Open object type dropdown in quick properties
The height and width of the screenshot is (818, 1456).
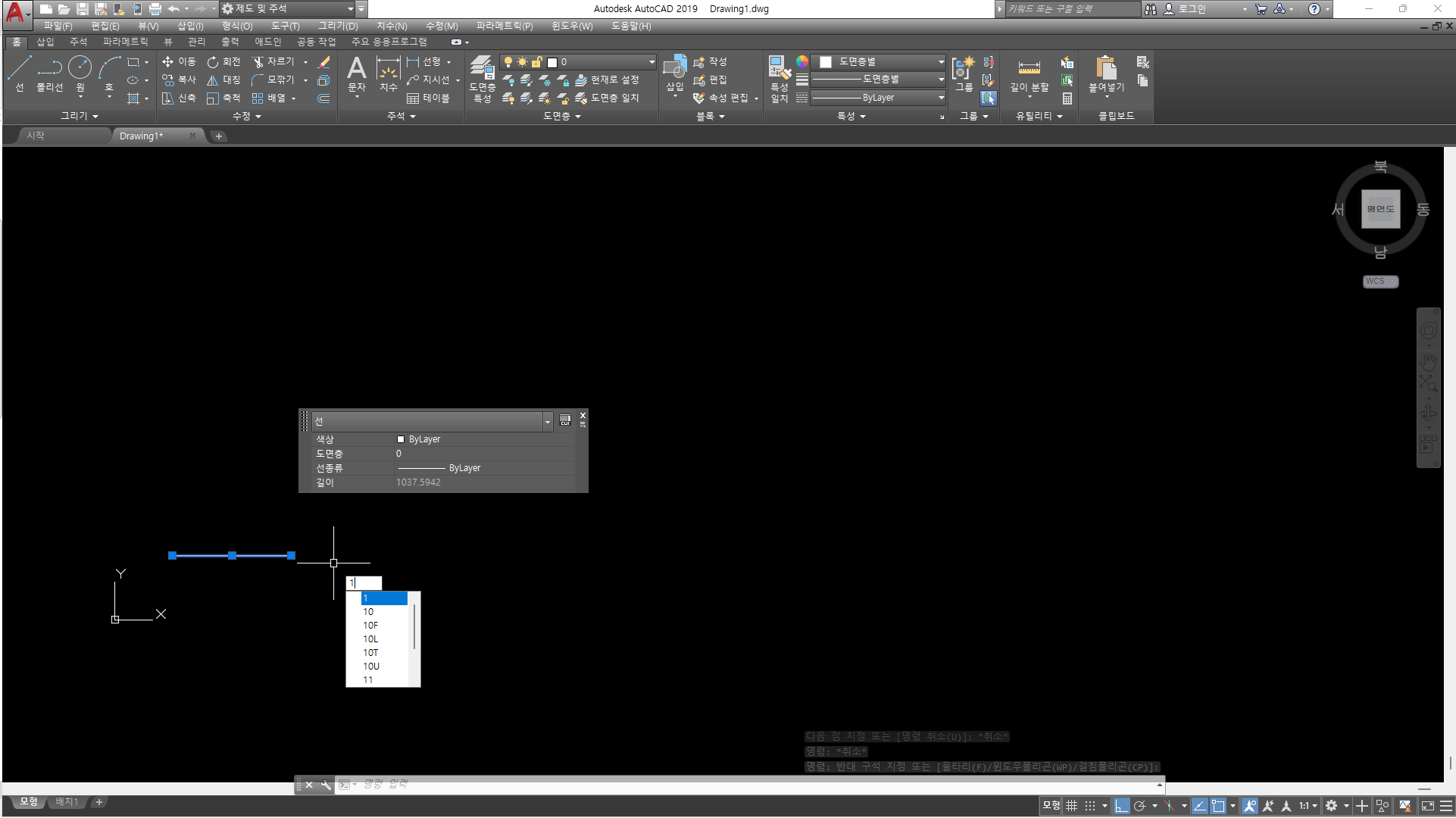pyautogui.click(x=547, y=421)
